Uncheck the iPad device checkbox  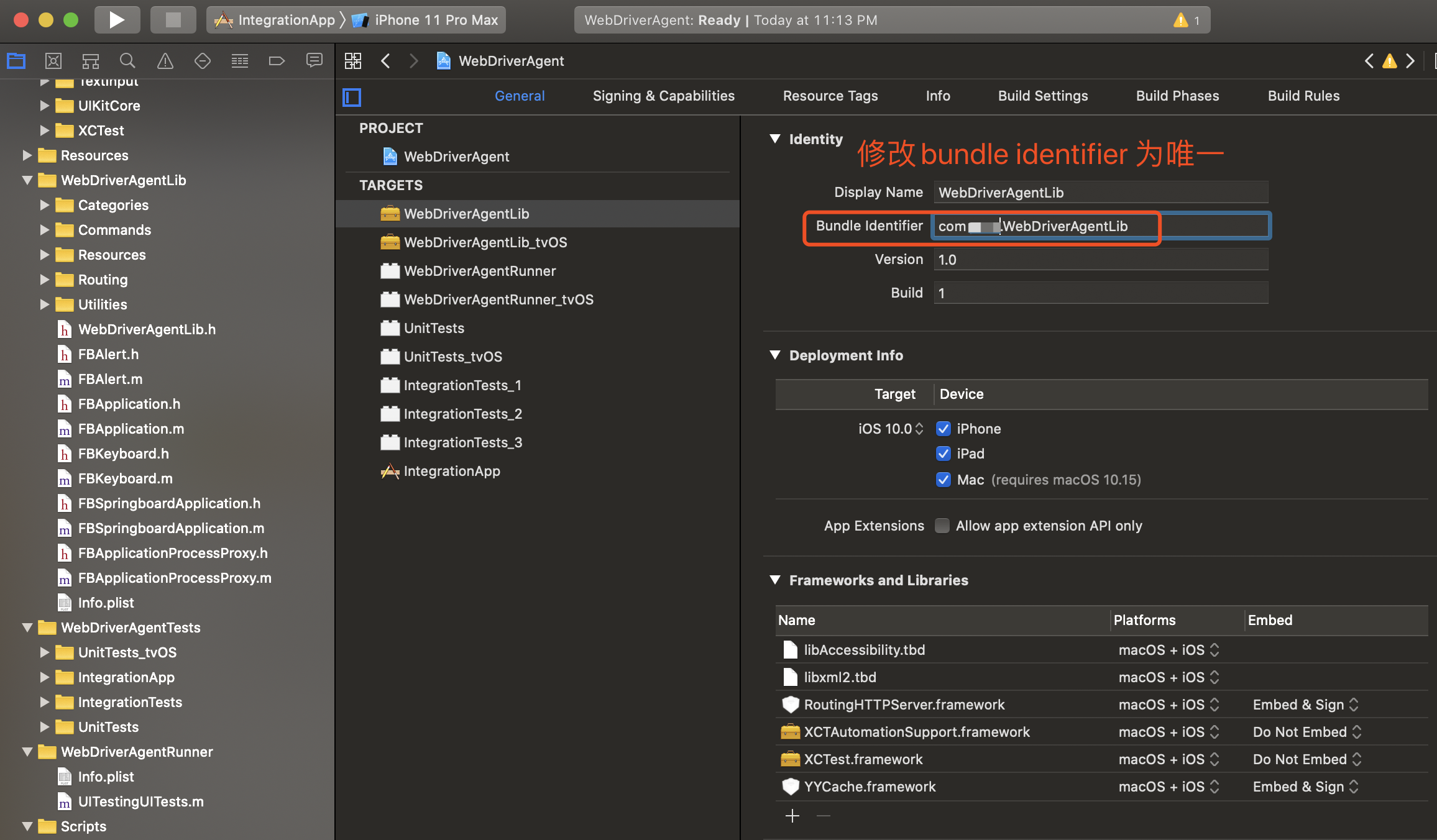943,454
